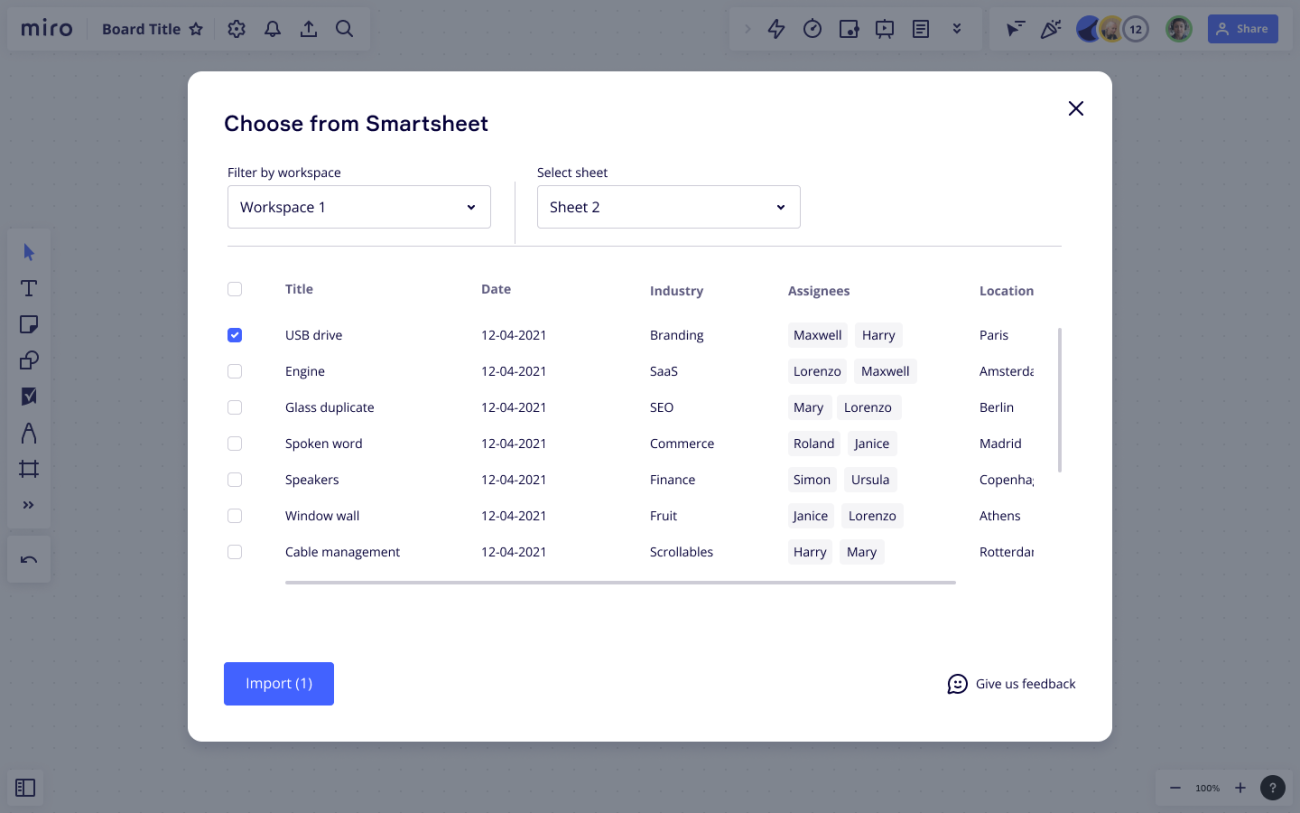
Task: Expand more tools with the double-chevron
Action: (29, 504)
